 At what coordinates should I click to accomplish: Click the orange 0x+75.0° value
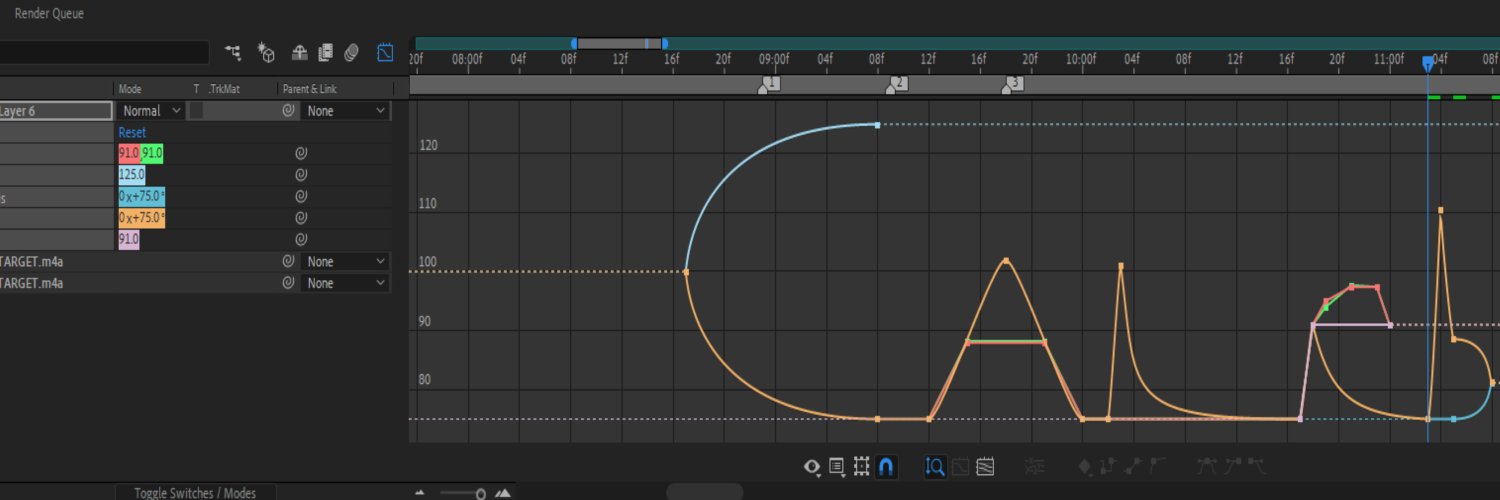[142, 218]
